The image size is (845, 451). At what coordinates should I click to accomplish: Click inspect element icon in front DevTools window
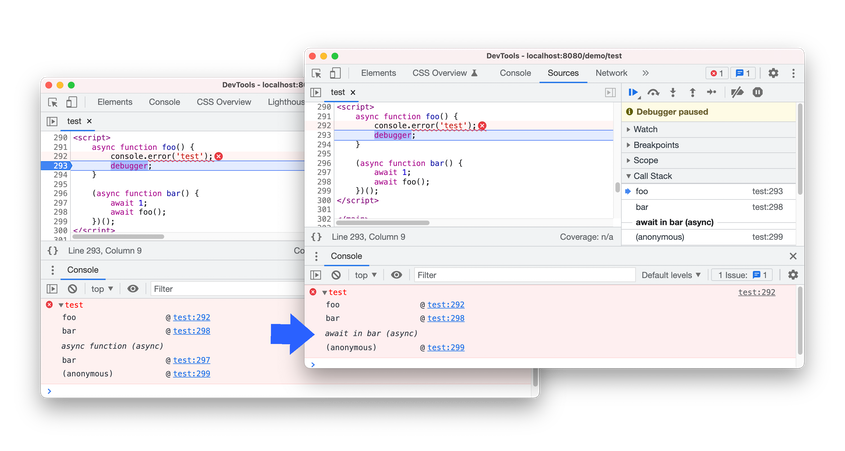[x=316, y=73]
